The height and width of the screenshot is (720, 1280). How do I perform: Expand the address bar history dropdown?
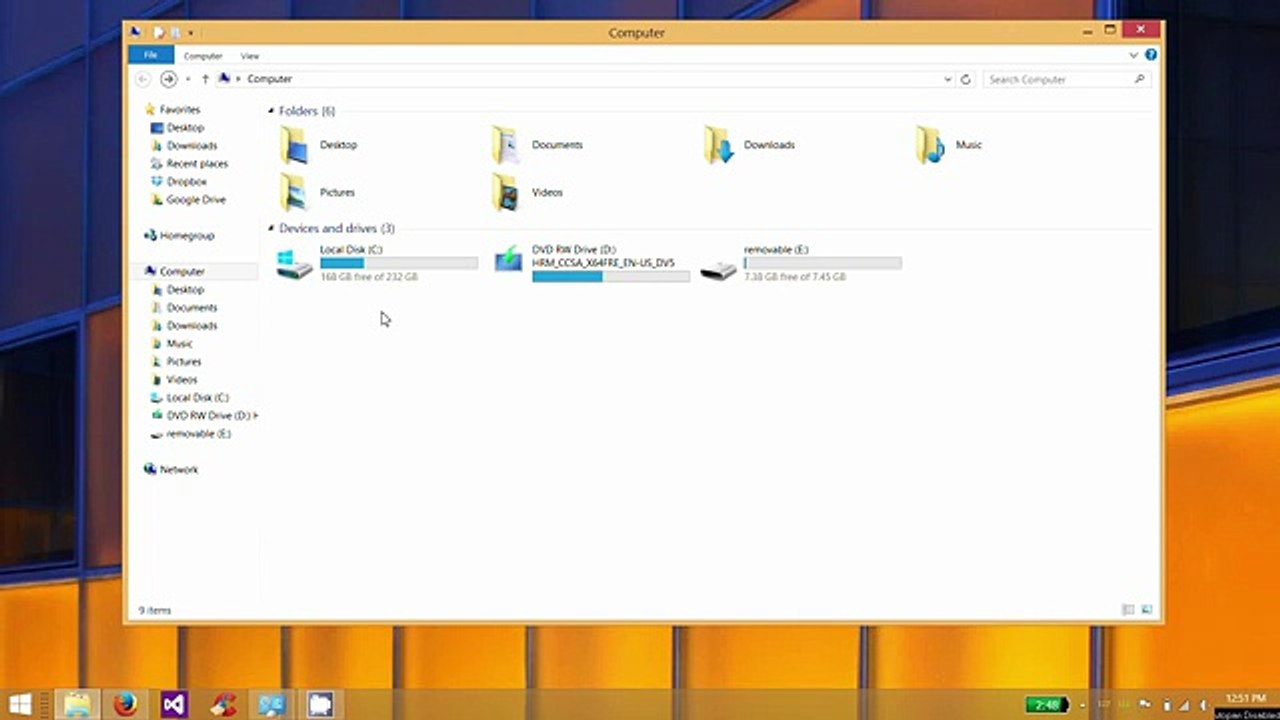point(947,79)
